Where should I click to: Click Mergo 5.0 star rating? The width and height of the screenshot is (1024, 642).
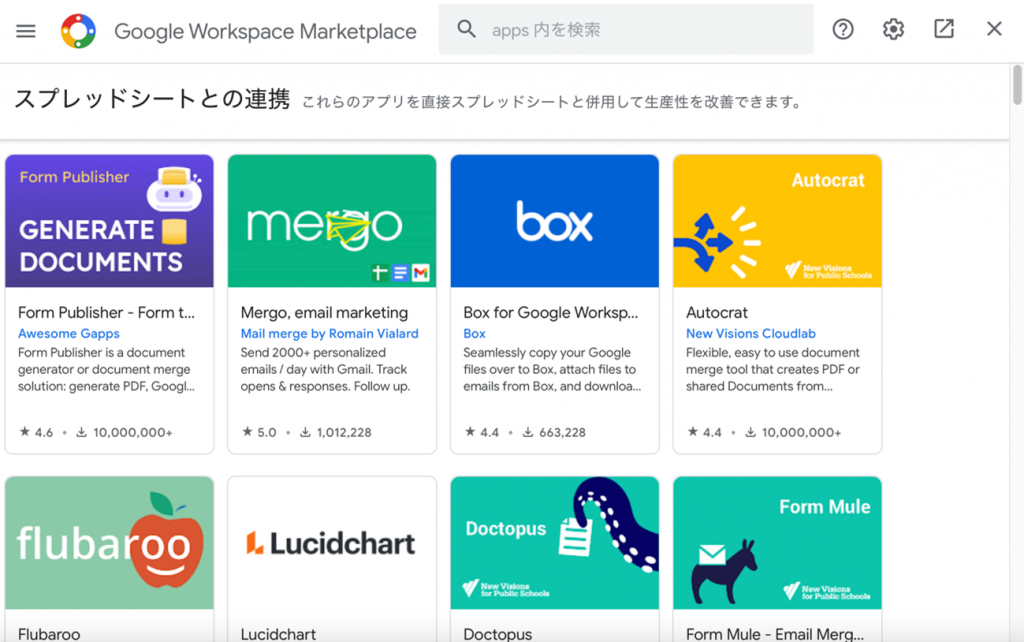(259, 432)
